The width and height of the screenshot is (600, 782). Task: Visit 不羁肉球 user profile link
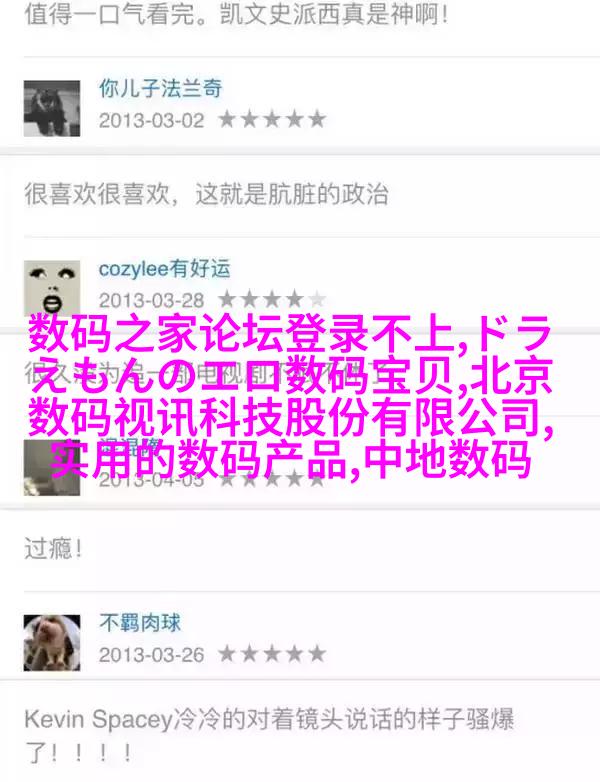(x=140, y=623)
